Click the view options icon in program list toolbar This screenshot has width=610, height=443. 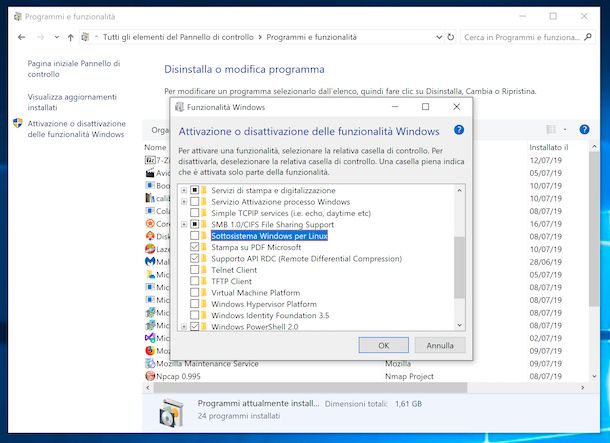tap(551, 130)
